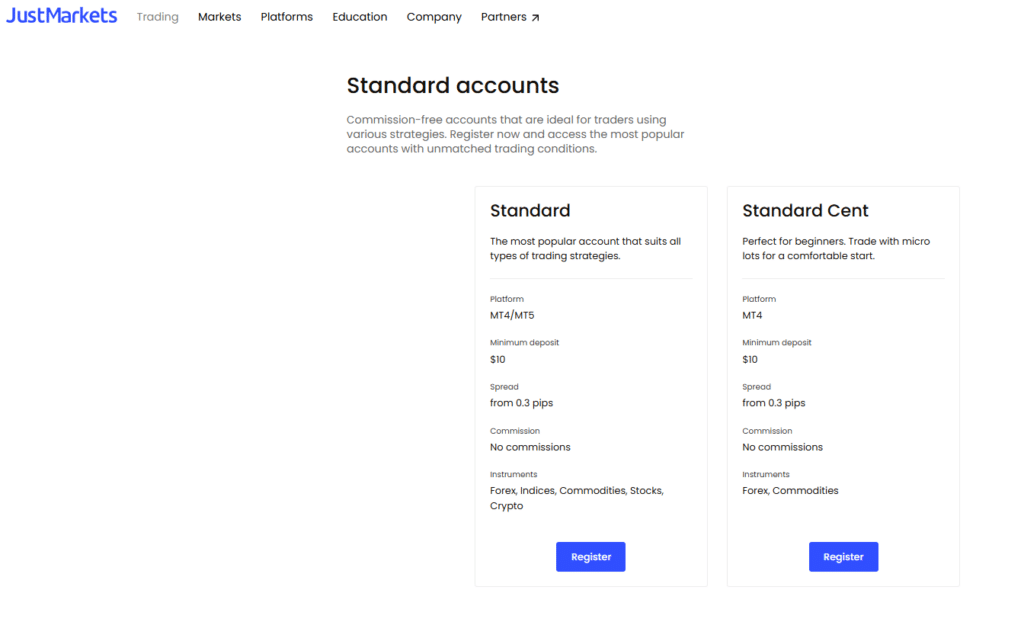Open the Platforms menu
Image resolution: width=1024 pixels, height=622 pixels.
point(287,17)
